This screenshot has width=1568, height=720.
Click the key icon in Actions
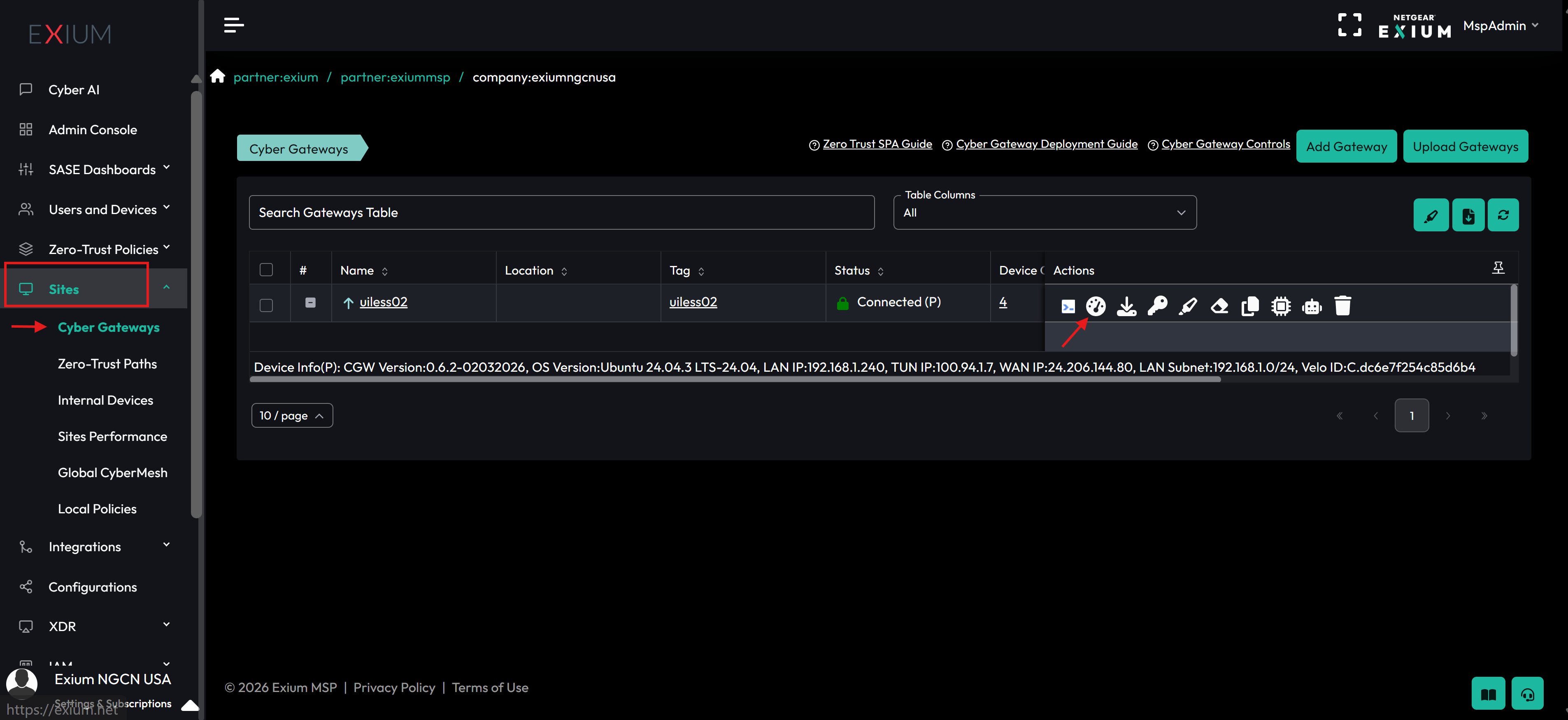coord(1158,306)
